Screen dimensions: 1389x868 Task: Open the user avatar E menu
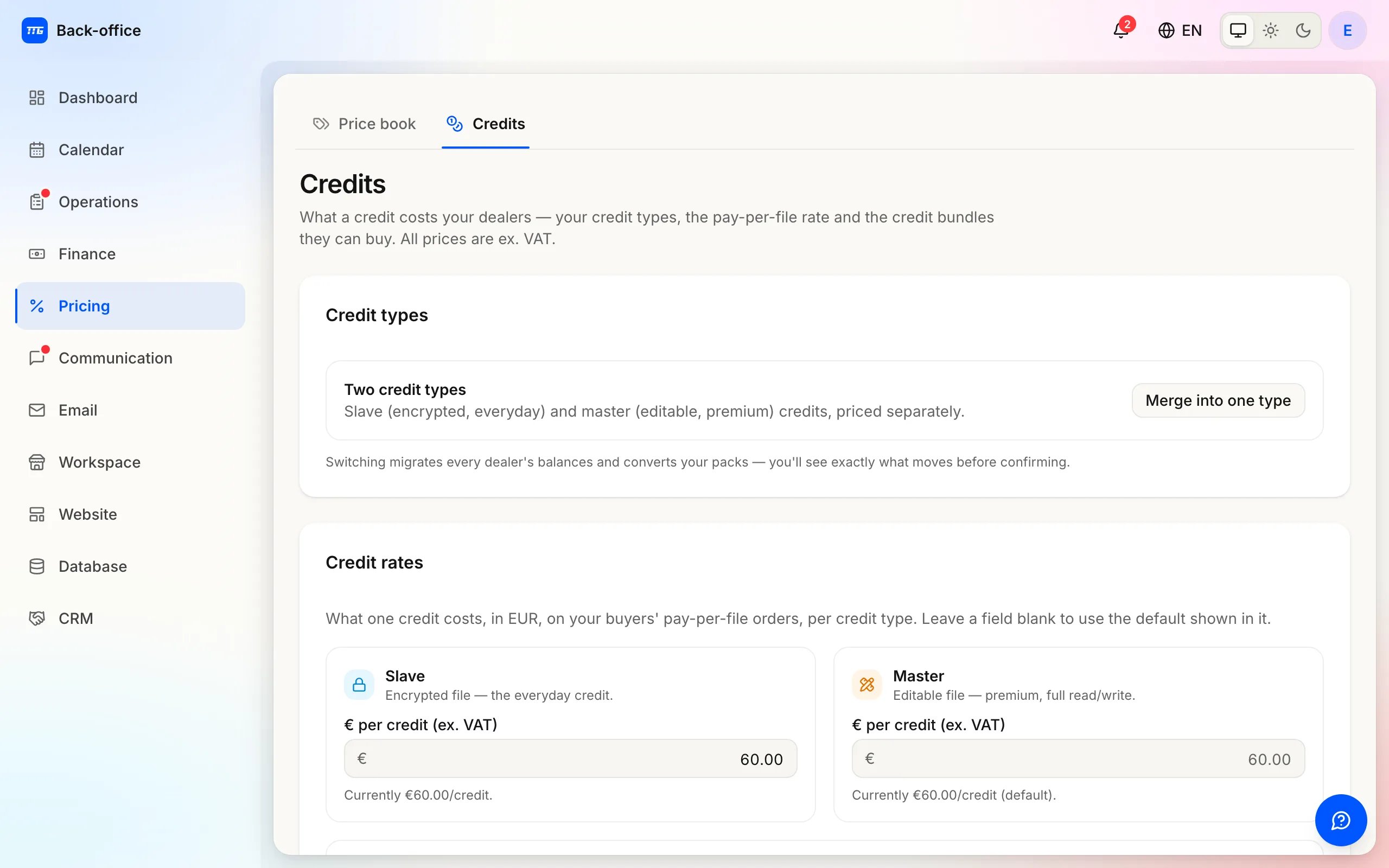(1347, 30)
